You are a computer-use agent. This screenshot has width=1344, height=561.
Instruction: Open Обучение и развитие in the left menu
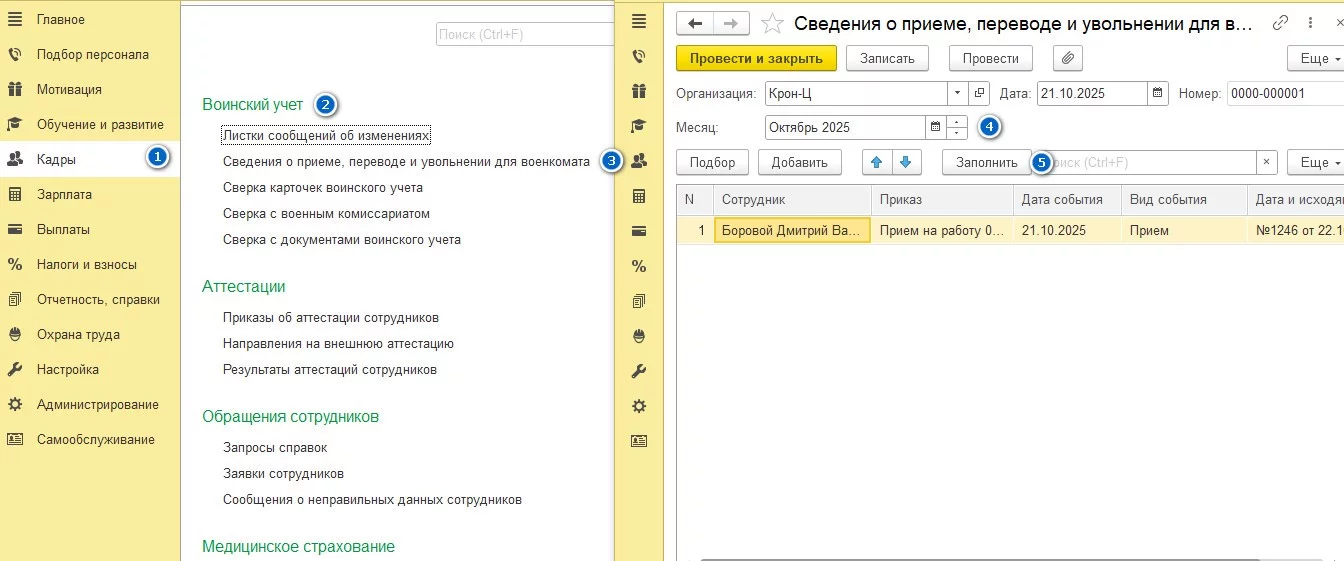pyautogui.click(x=90, y=124)
